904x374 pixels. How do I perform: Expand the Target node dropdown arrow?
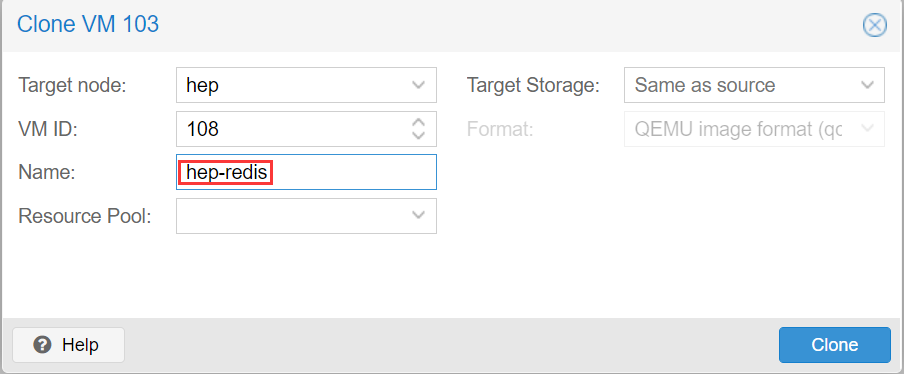[419, 85]
